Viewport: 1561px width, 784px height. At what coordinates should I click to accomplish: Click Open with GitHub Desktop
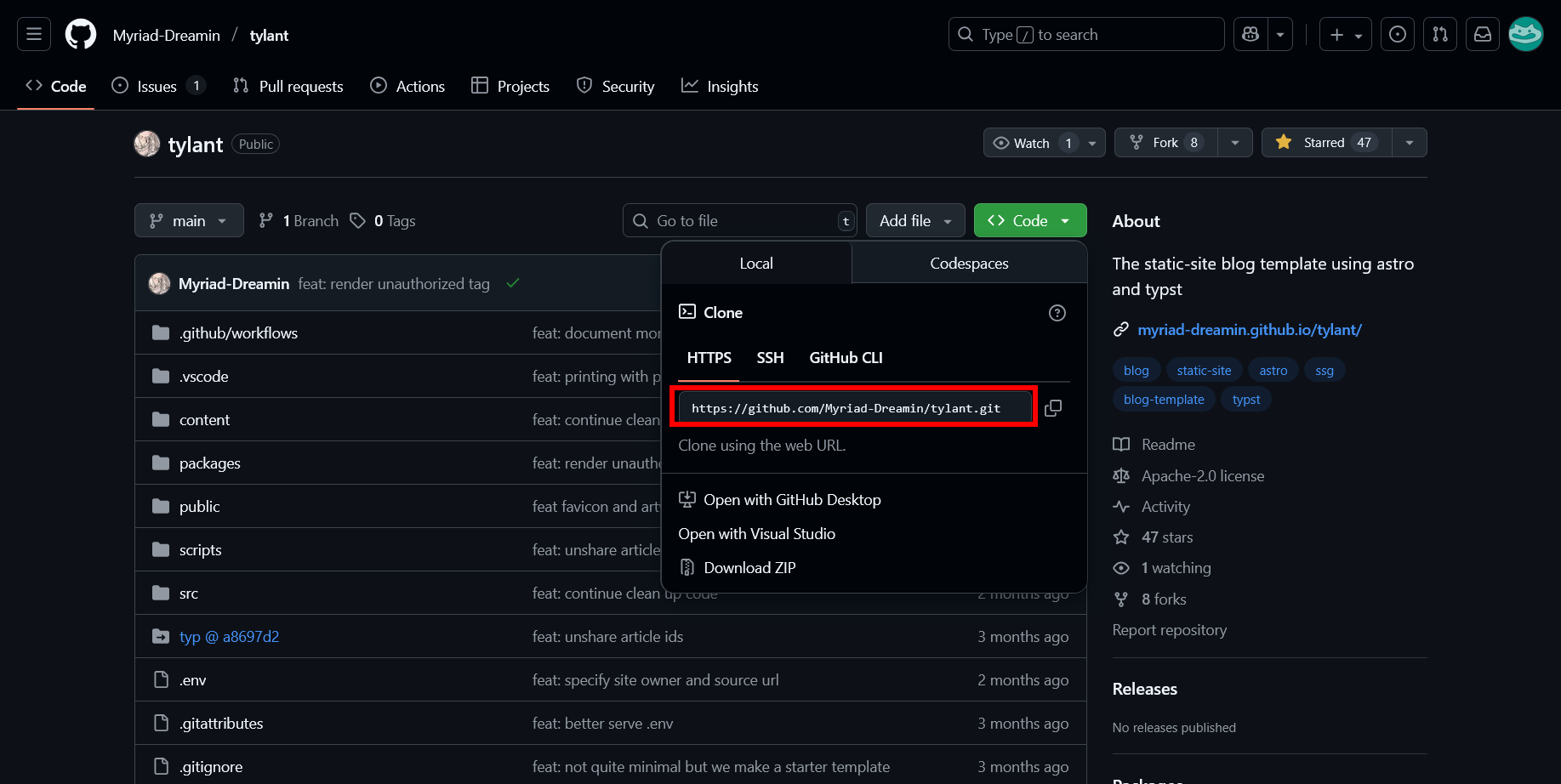[780, 499]
